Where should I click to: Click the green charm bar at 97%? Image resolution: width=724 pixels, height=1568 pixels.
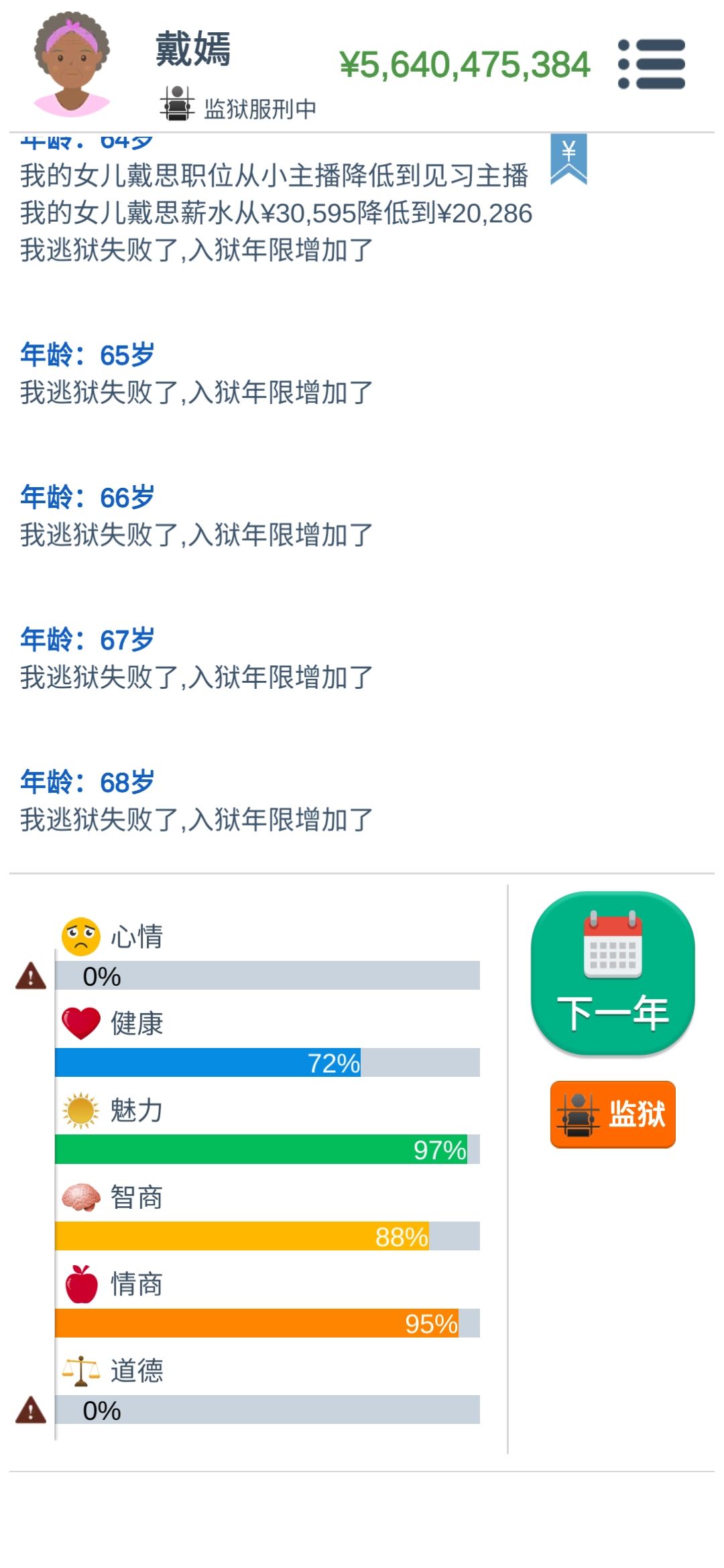click(x=261, y=1149)
